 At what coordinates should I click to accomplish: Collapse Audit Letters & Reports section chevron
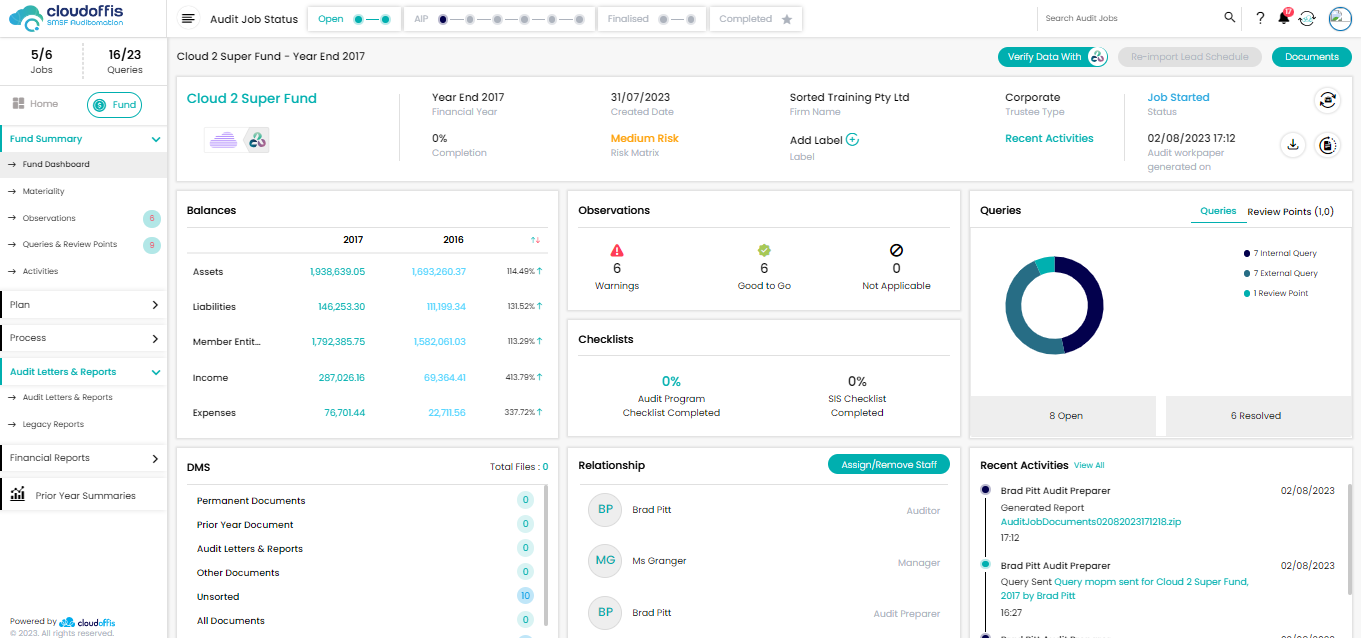[x=156, y=372]
